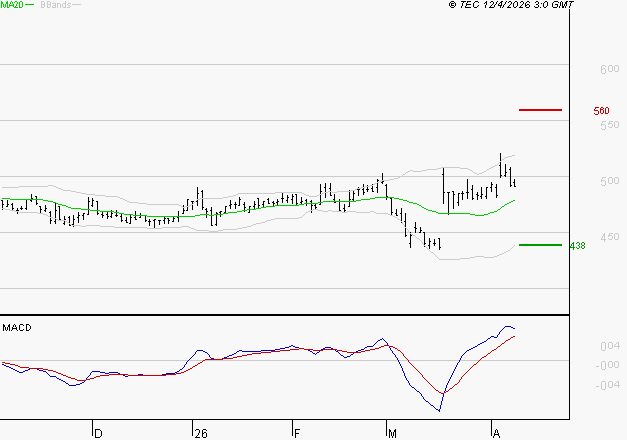The width and height of the screenshot is (627, 440).
Task: Click the MA20 legend label
Action: tap(11, 5)
